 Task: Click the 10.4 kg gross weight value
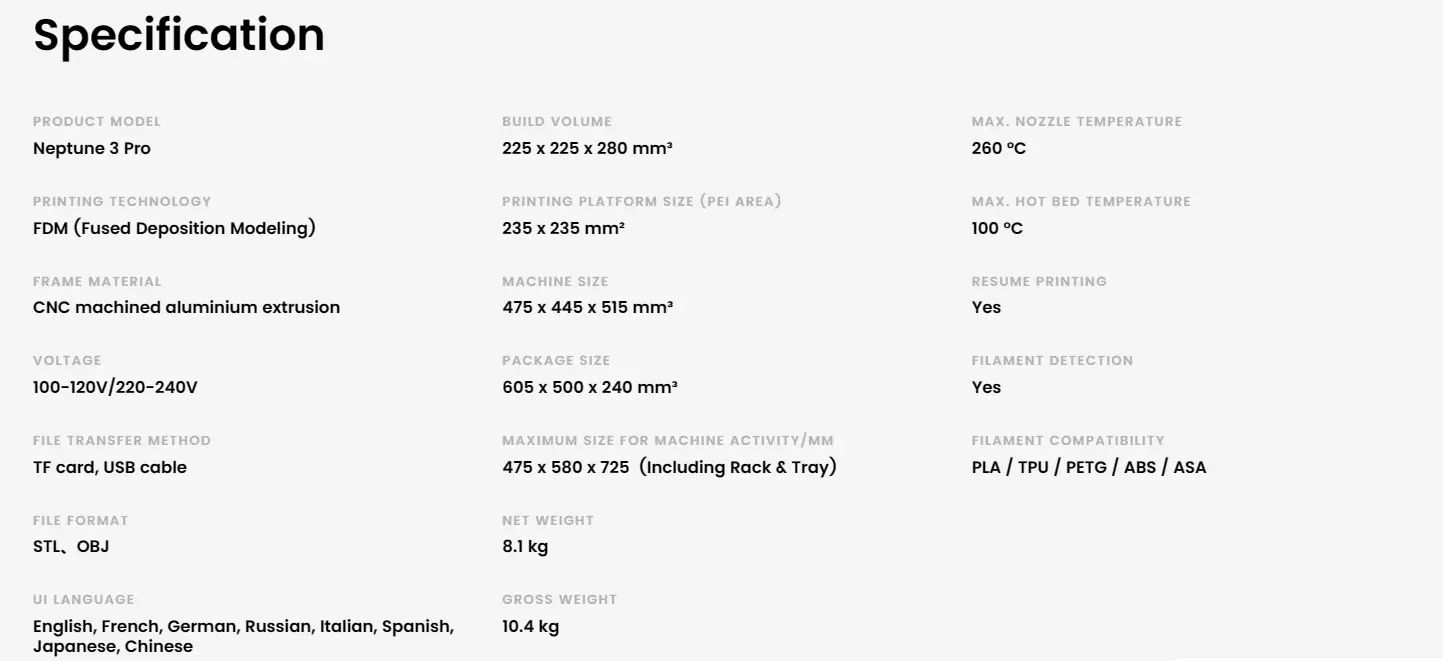pos(530,626)
